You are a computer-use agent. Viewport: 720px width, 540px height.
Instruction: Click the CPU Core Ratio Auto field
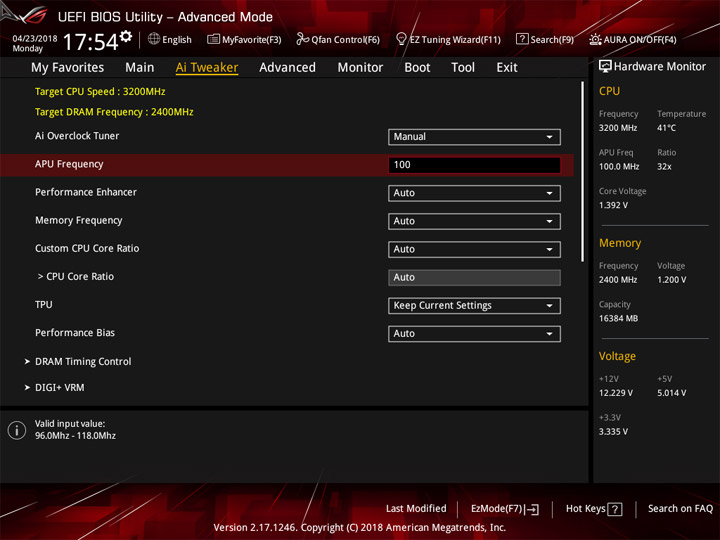click(x=474, y=277)
